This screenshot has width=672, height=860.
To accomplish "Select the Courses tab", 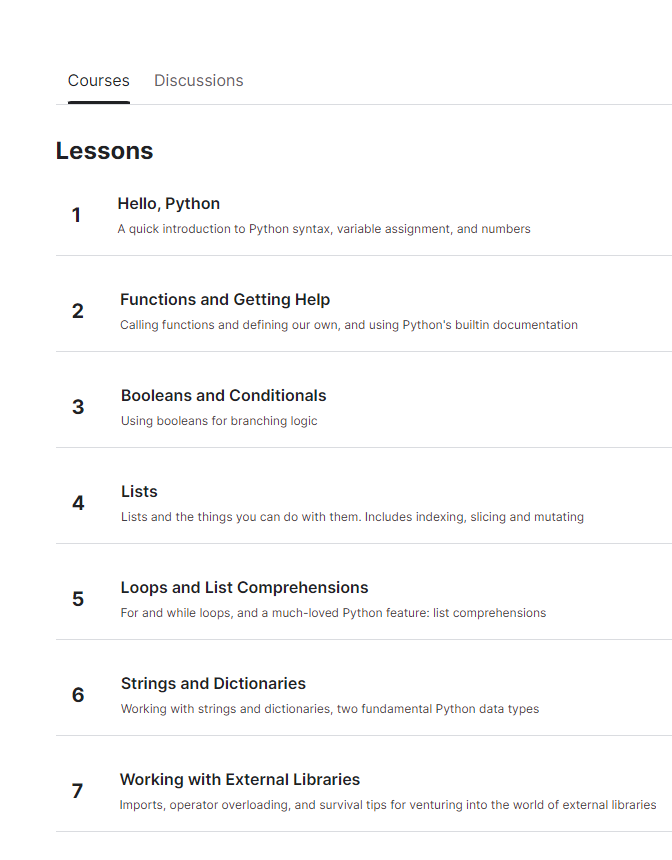I will click(98, 80).
